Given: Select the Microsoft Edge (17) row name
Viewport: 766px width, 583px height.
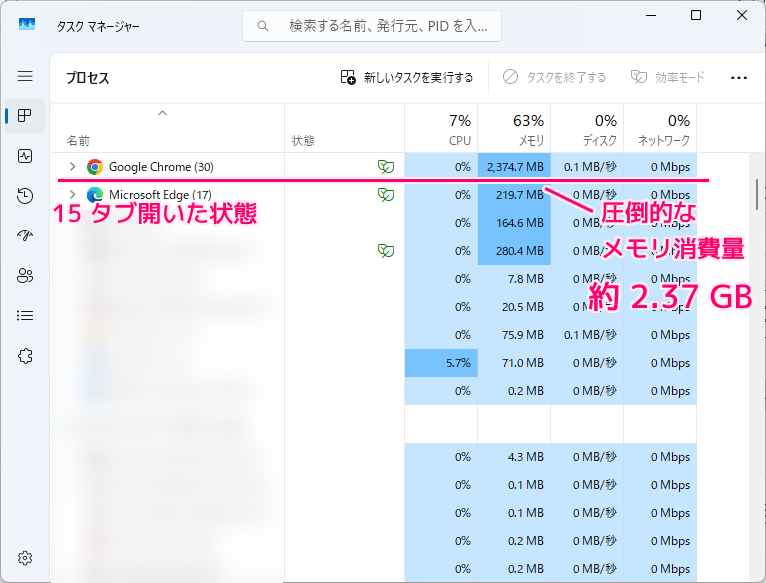Looking at the screenshot, I should click(x=160, y=195).
